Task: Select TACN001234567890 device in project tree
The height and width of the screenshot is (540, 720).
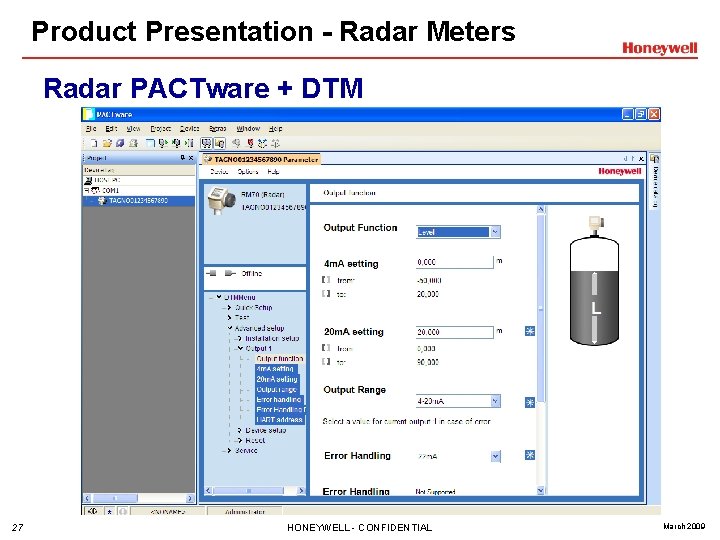Action: click(x=138, y=201)
